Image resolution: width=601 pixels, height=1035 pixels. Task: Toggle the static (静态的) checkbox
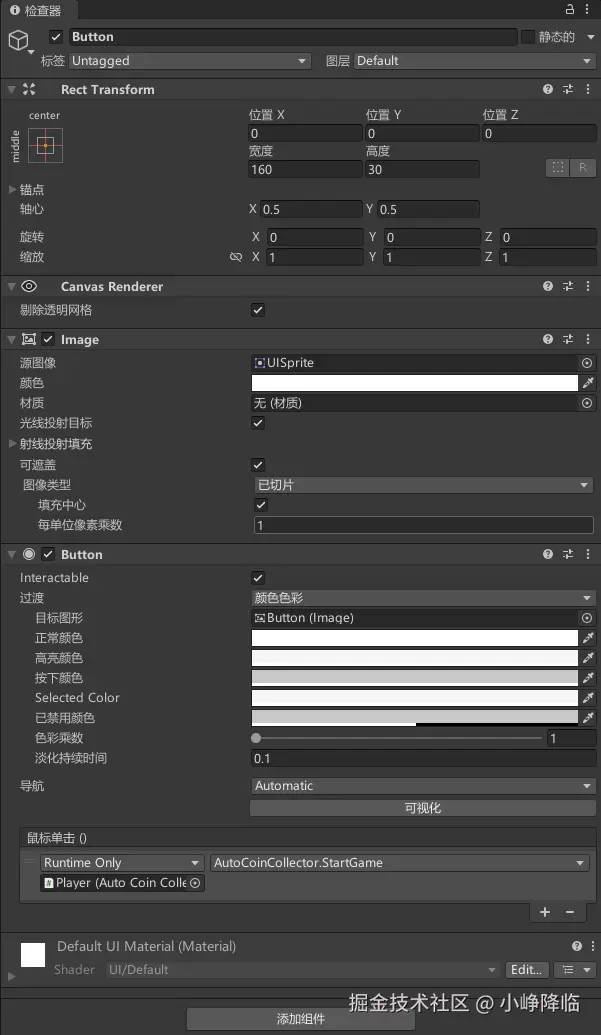[528, 37]
